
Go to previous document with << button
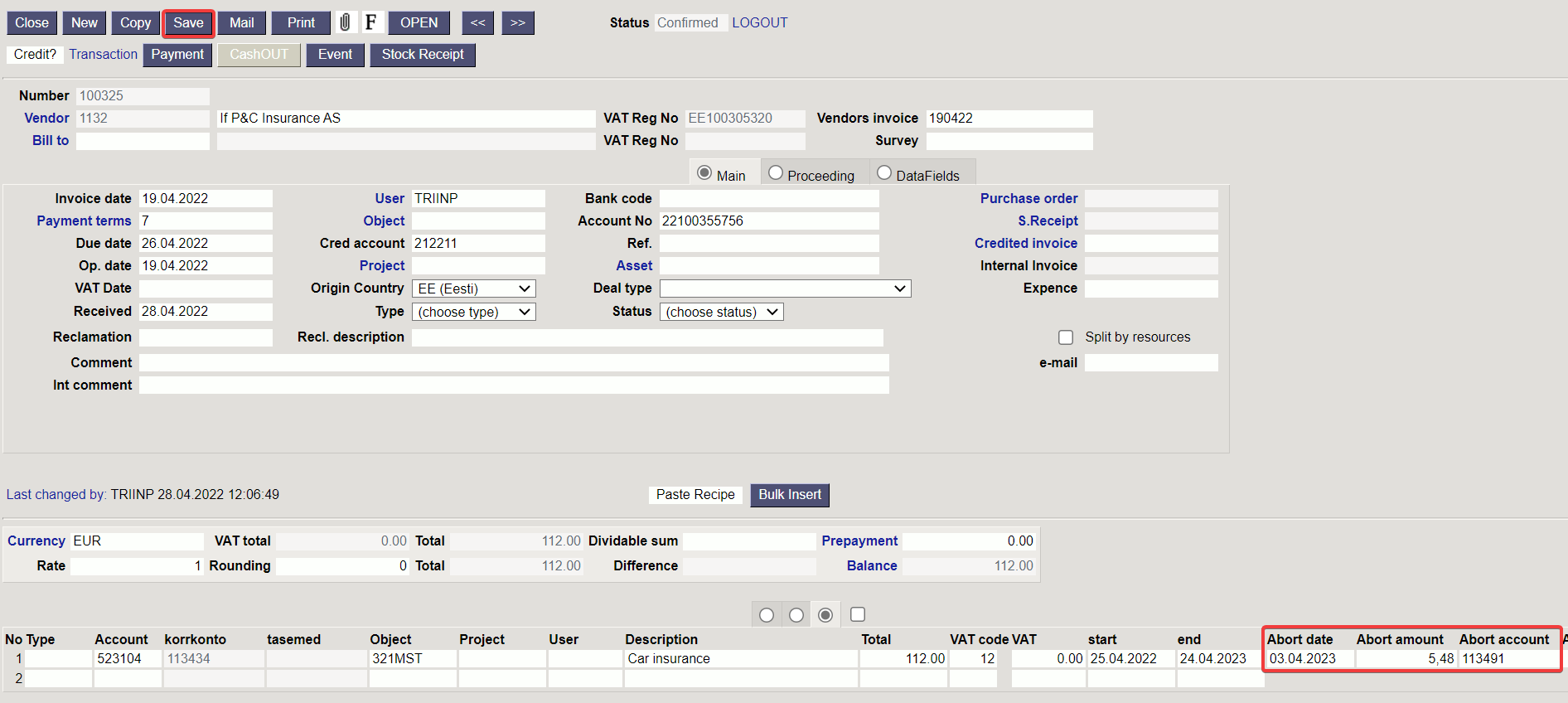tap(478, 22)
